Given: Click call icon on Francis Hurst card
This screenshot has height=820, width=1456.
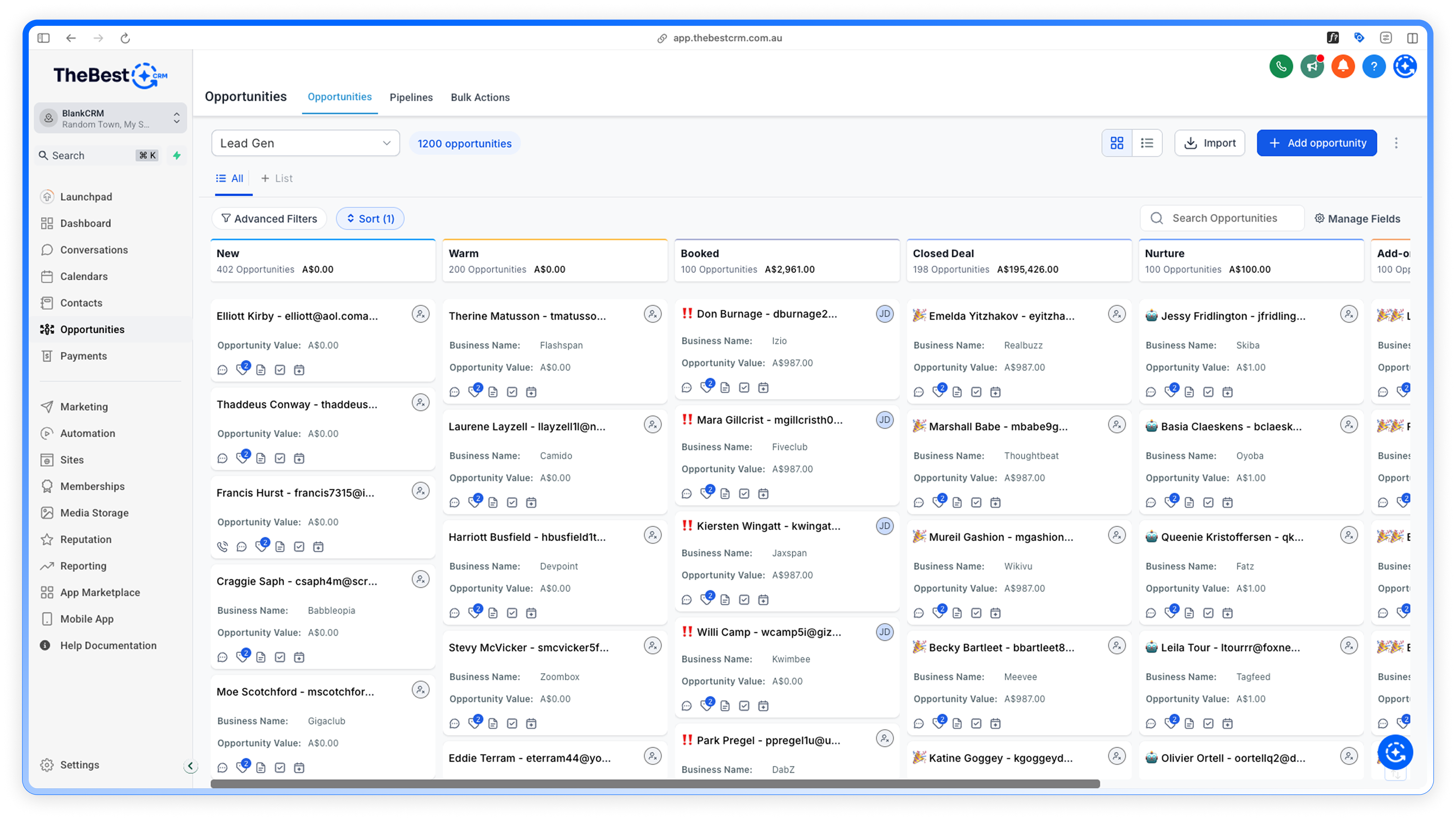Looking at the screenshot, I should point(223,546).
